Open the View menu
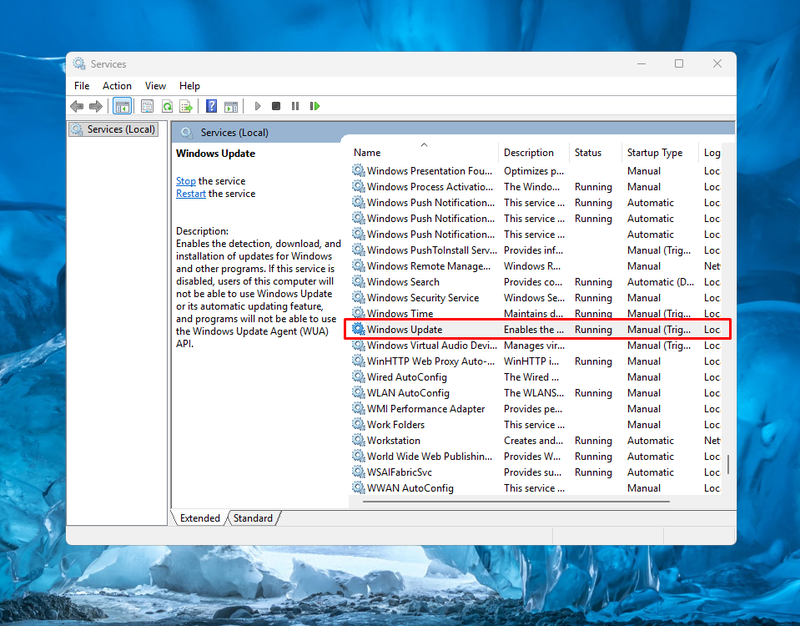800x626 pixels. (155, 86)
